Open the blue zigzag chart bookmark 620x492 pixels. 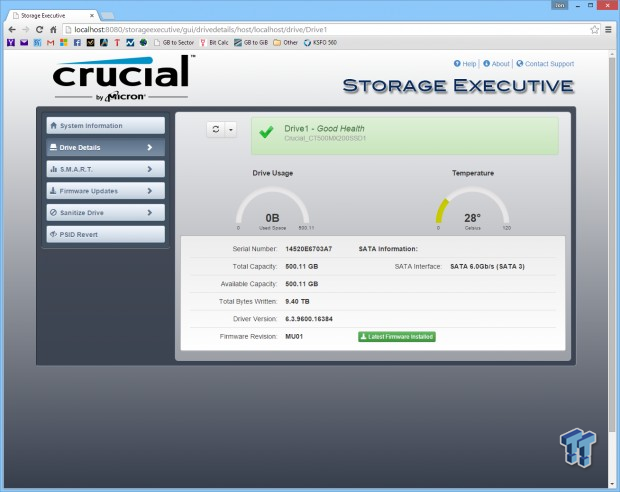(x=130, y=42)
